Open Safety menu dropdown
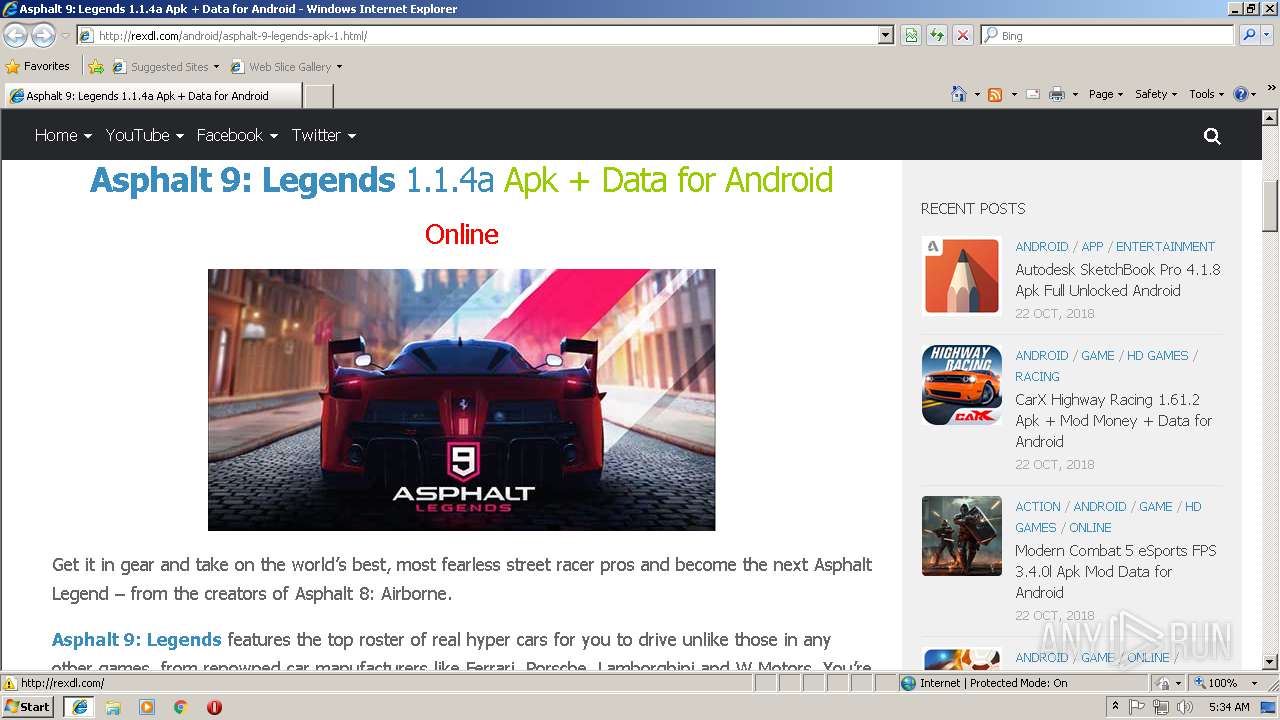The image size is (1280, 720). (1156, 94)
